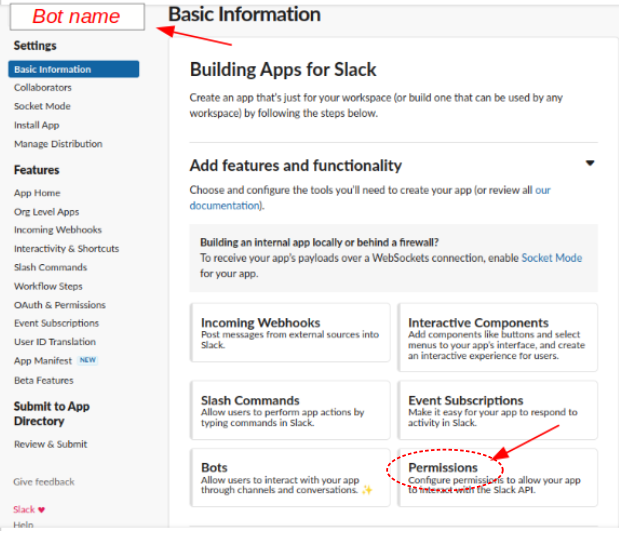619x538 pixels.
Task: Open Manage Distribution settings
Action: point(58,144)
